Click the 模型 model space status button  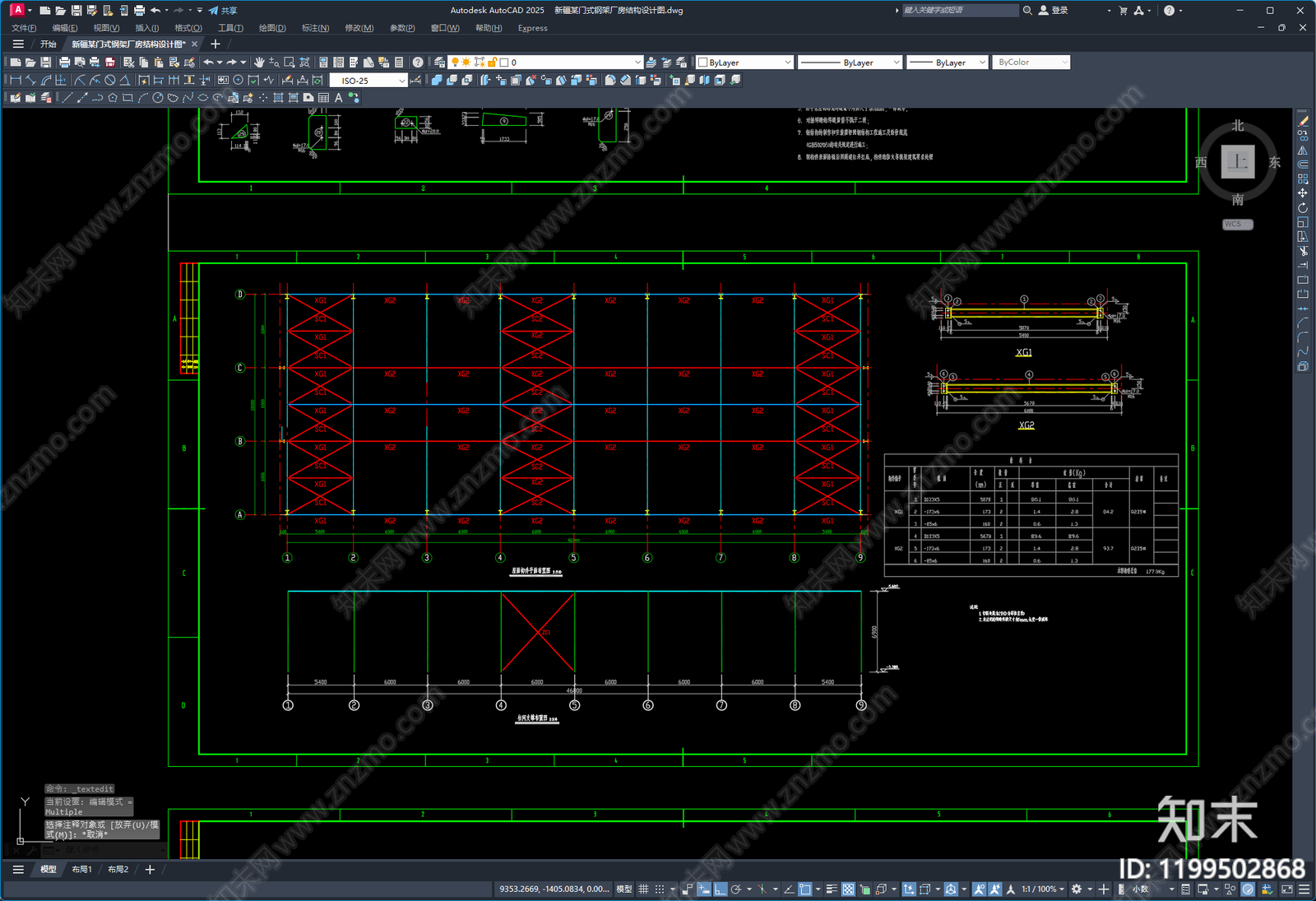coord(624,889)
